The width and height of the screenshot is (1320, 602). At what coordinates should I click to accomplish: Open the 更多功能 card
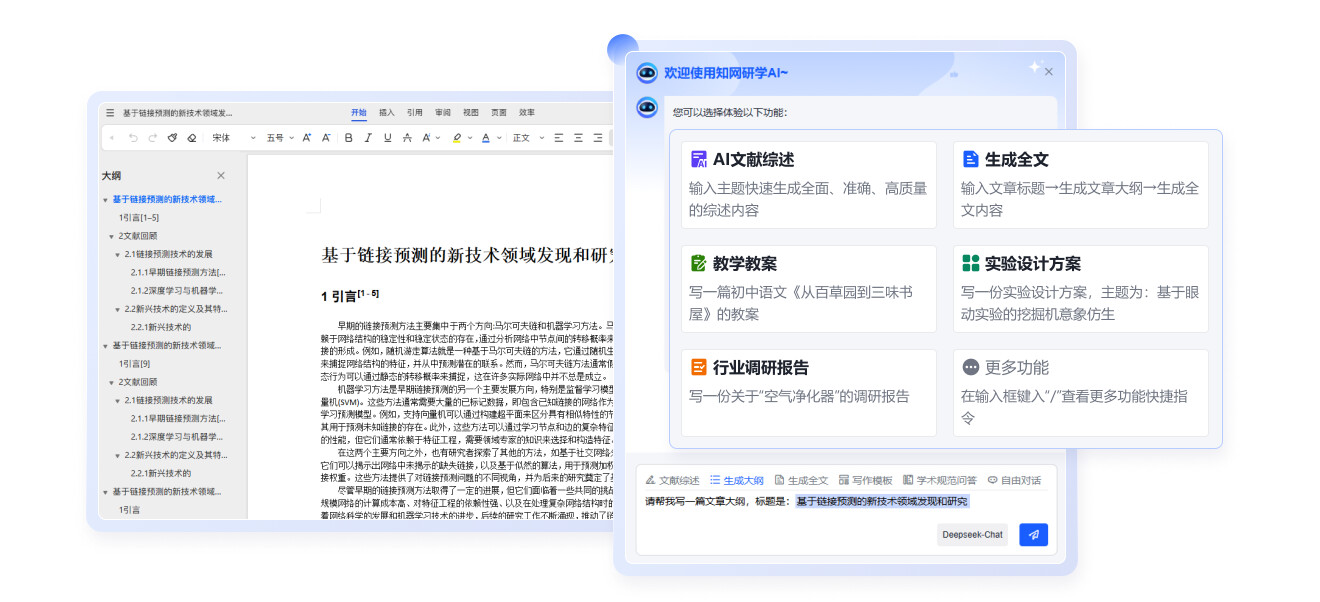click(1080, 392)
